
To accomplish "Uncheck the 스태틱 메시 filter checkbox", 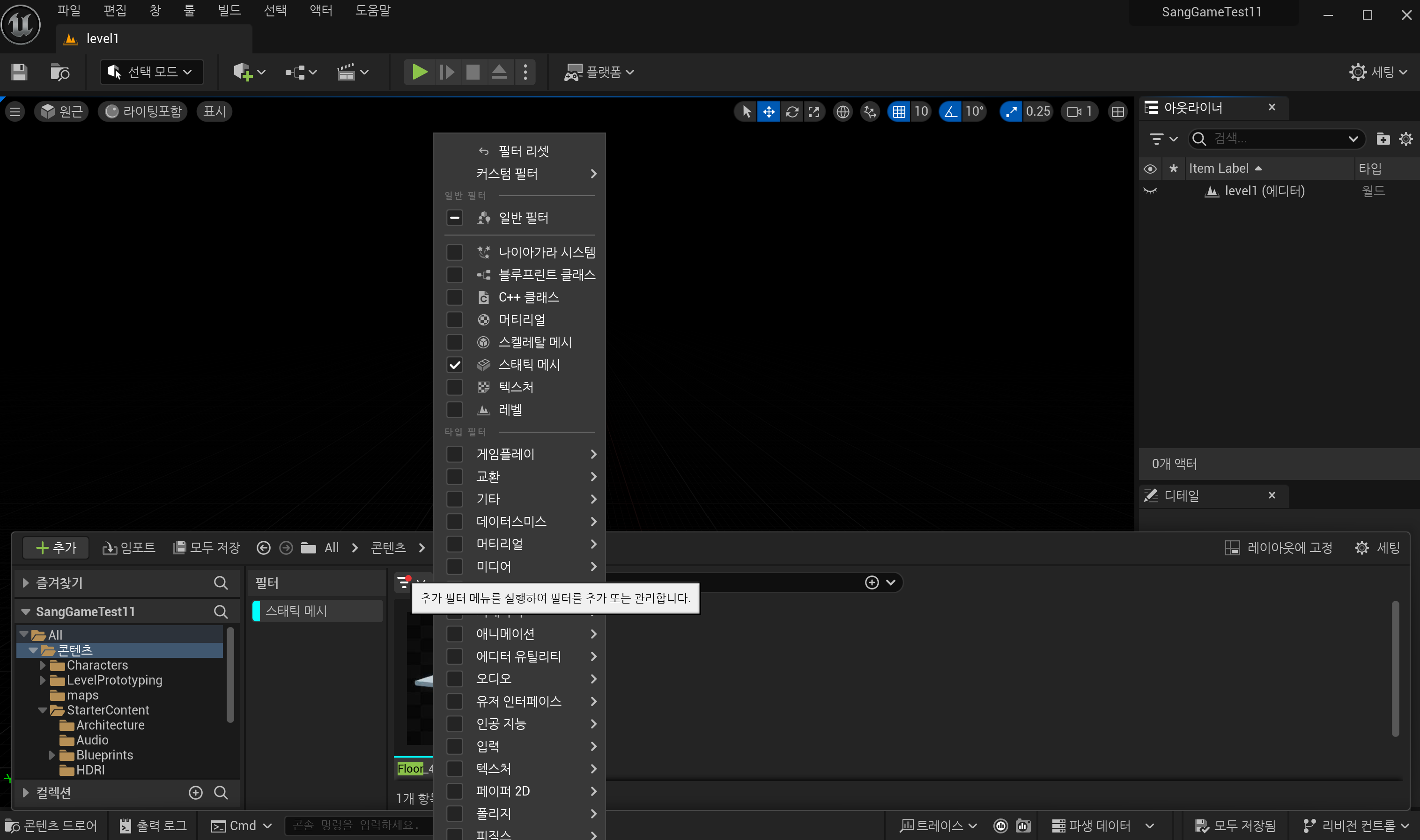I will click(x=454, y=365).
